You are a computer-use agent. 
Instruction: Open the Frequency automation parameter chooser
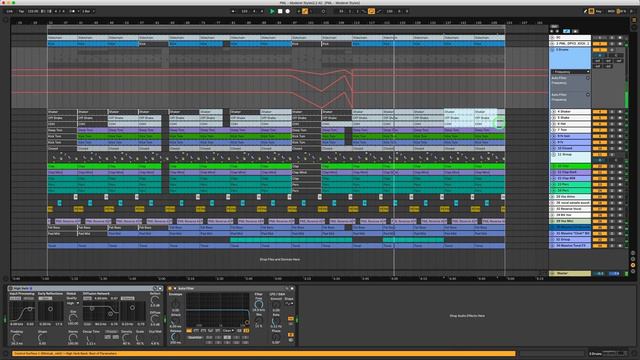[570, 72]
